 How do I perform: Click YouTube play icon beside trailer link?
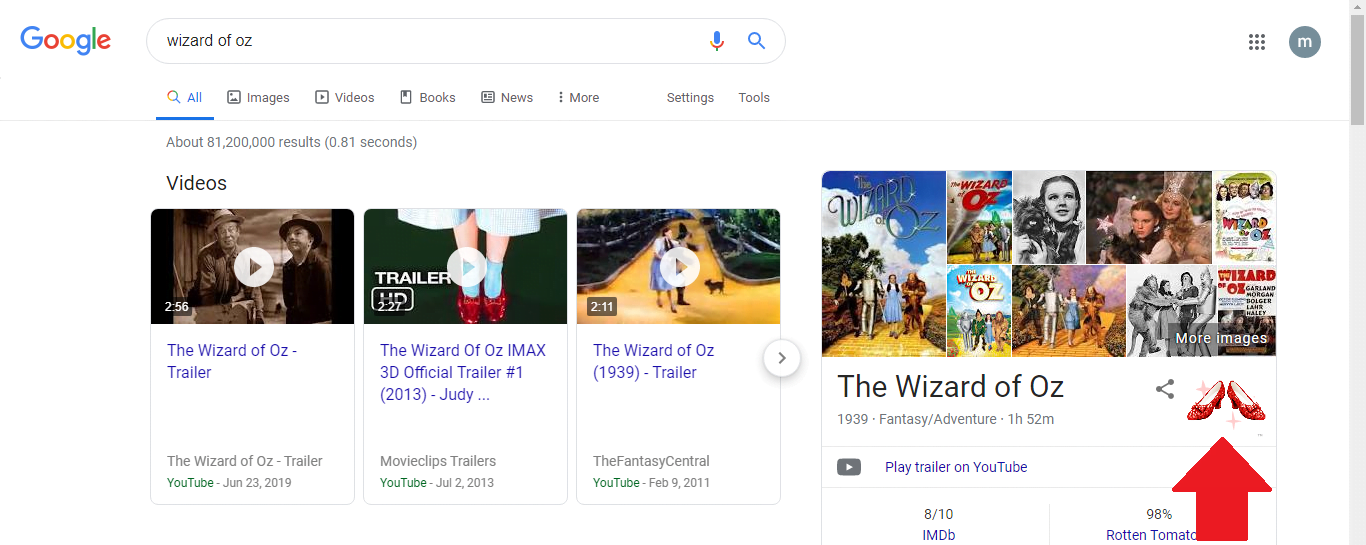849,467
